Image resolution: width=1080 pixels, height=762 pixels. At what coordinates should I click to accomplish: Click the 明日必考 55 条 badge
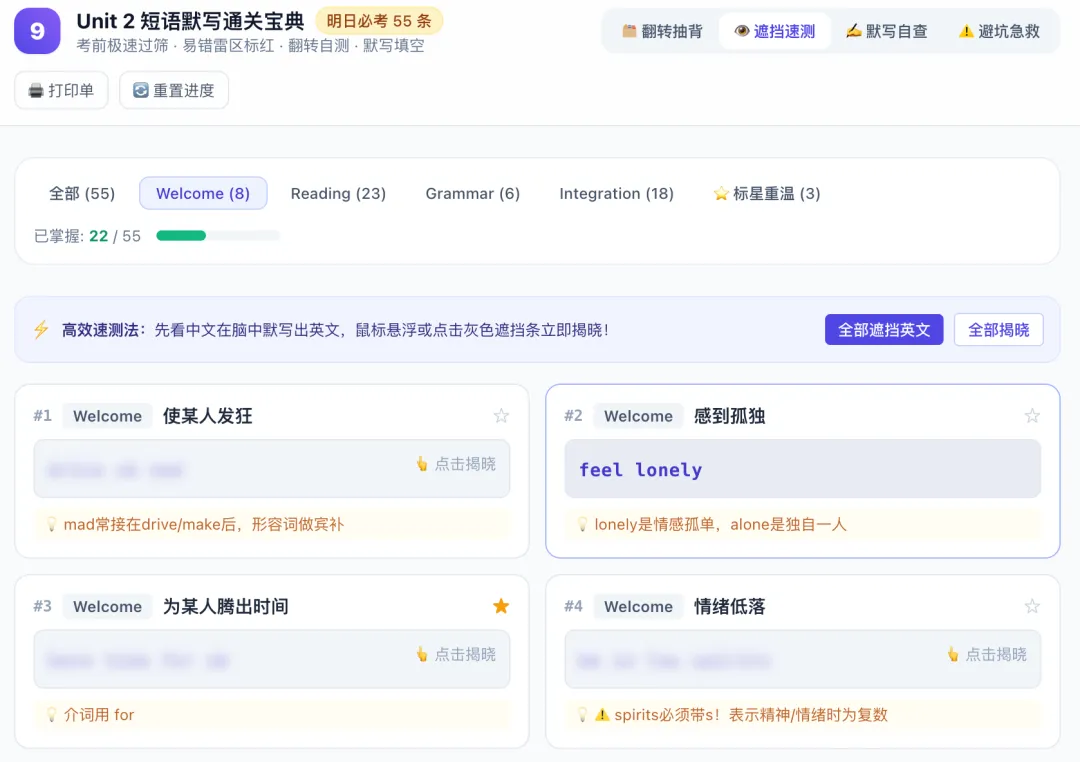379,21
